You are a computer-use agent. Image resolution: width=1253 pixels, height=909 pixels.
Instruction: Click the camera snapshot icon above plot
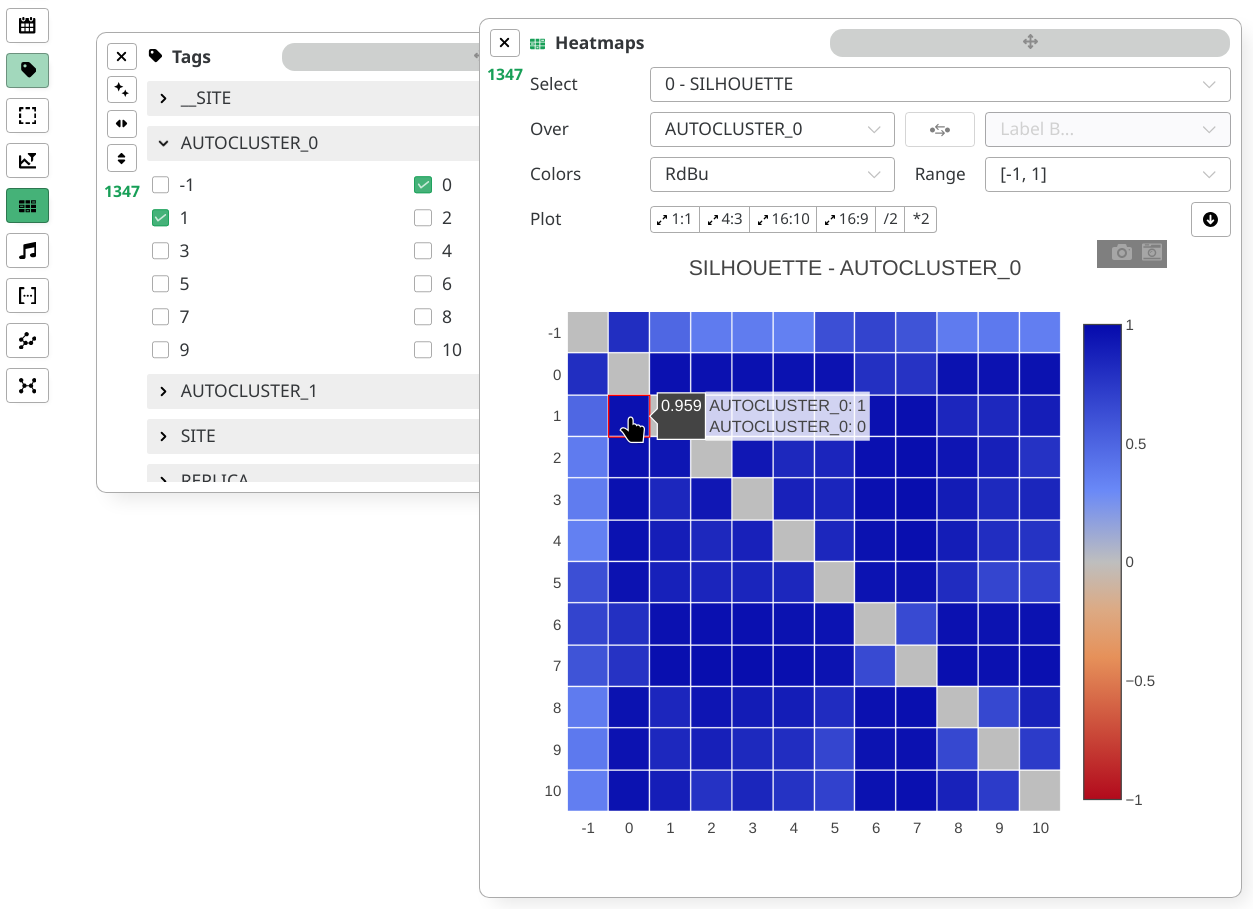coord(1121,253)
